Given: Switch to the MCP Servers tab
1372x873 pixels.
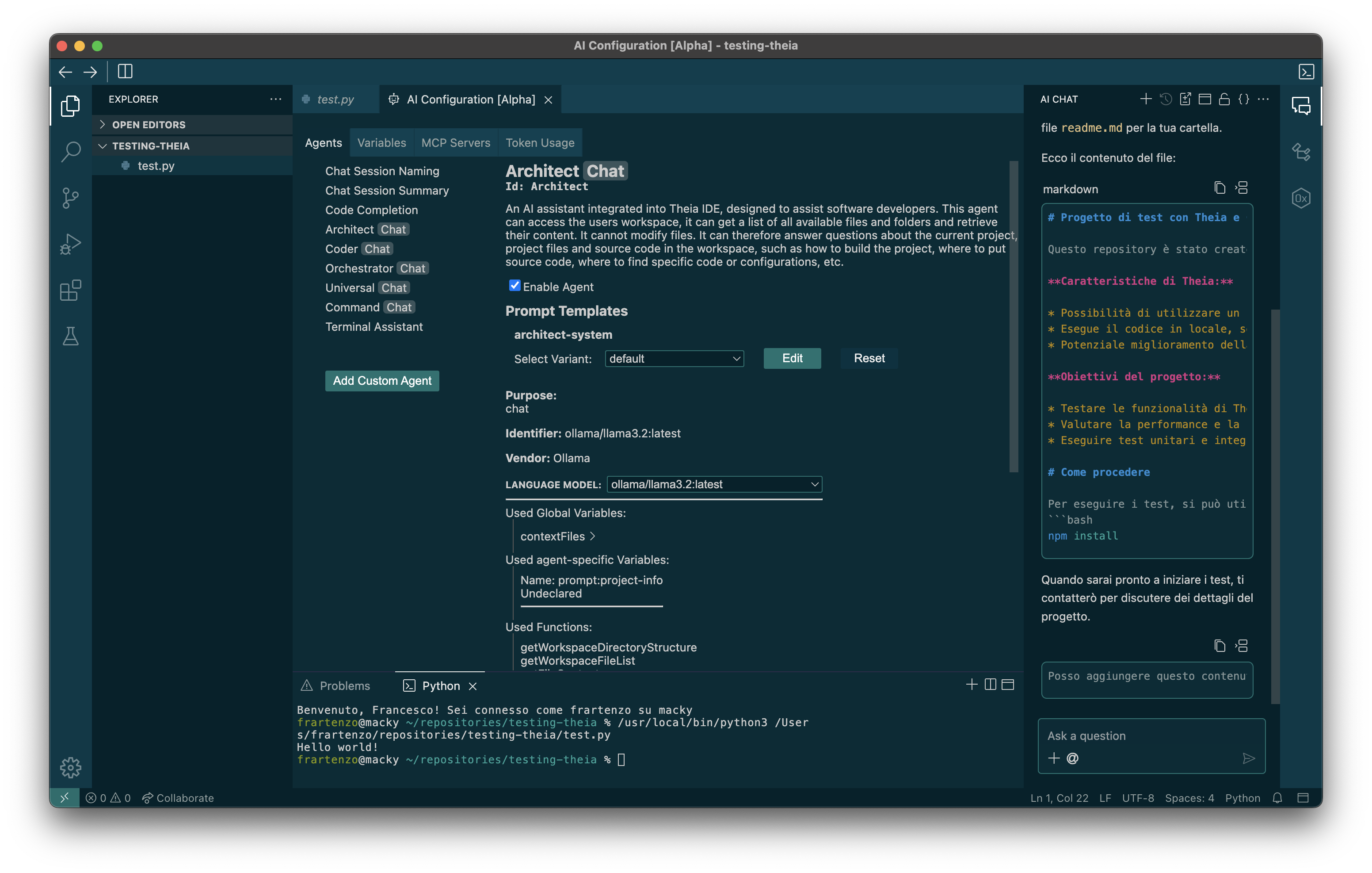Looking at the screenshot, I should pos(456,142).
